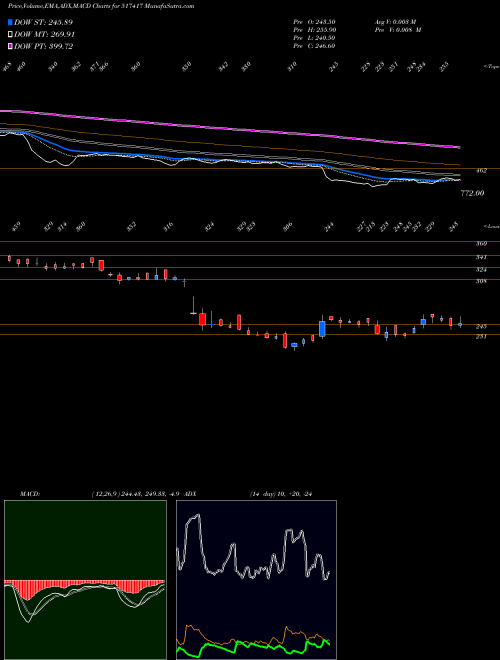This screenshot has height=660, width=500.
Task: Click the ADX panel title label
Action: 190,494
